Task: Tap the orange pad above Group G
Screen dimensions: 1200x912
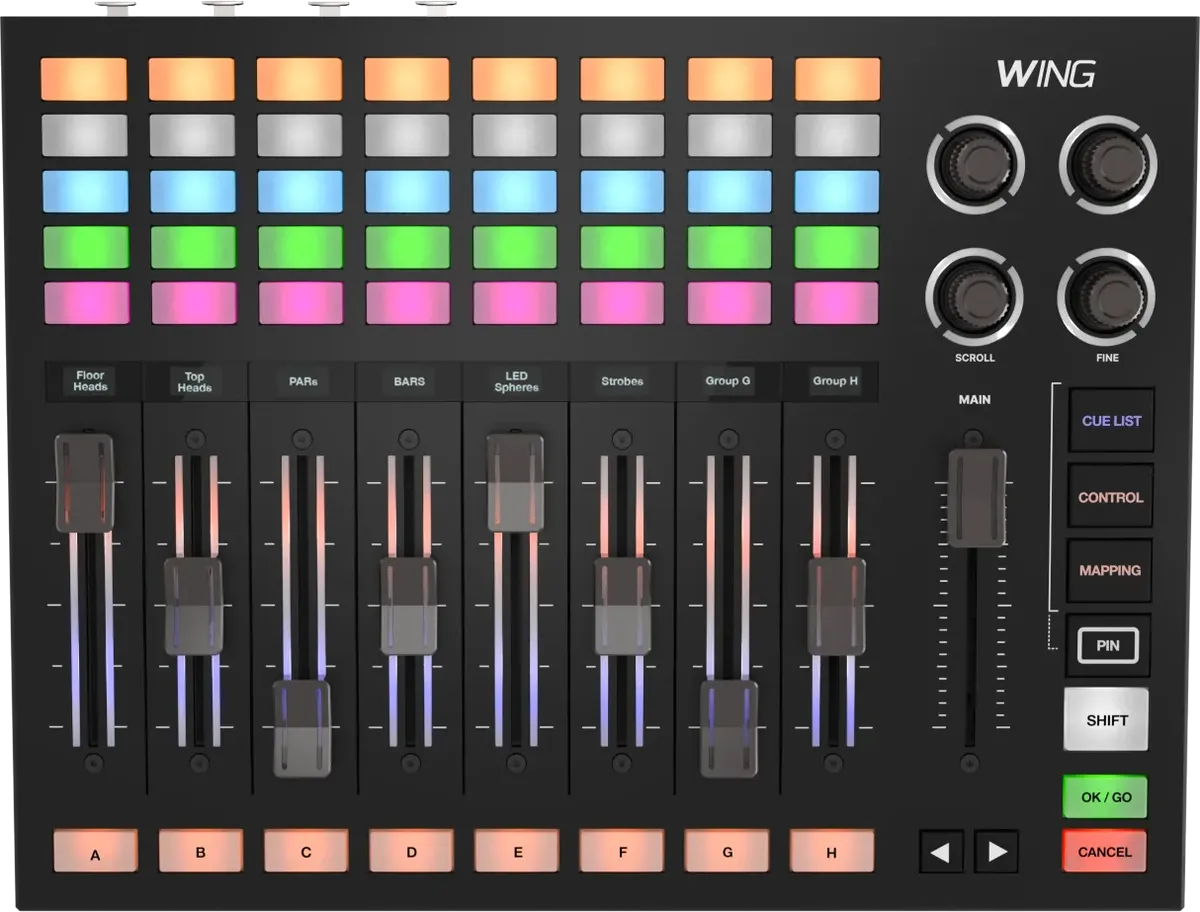Action: 730,79
